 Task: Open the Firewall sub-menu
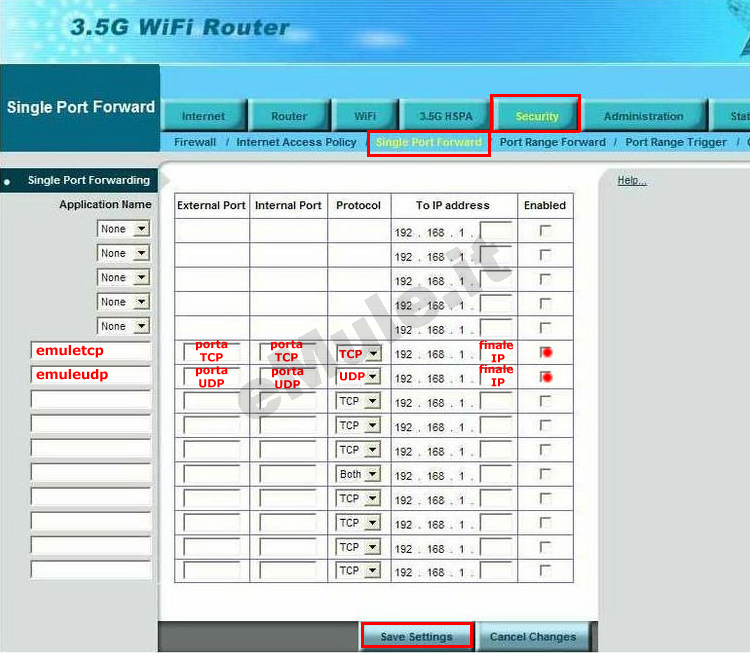(195, 142)
